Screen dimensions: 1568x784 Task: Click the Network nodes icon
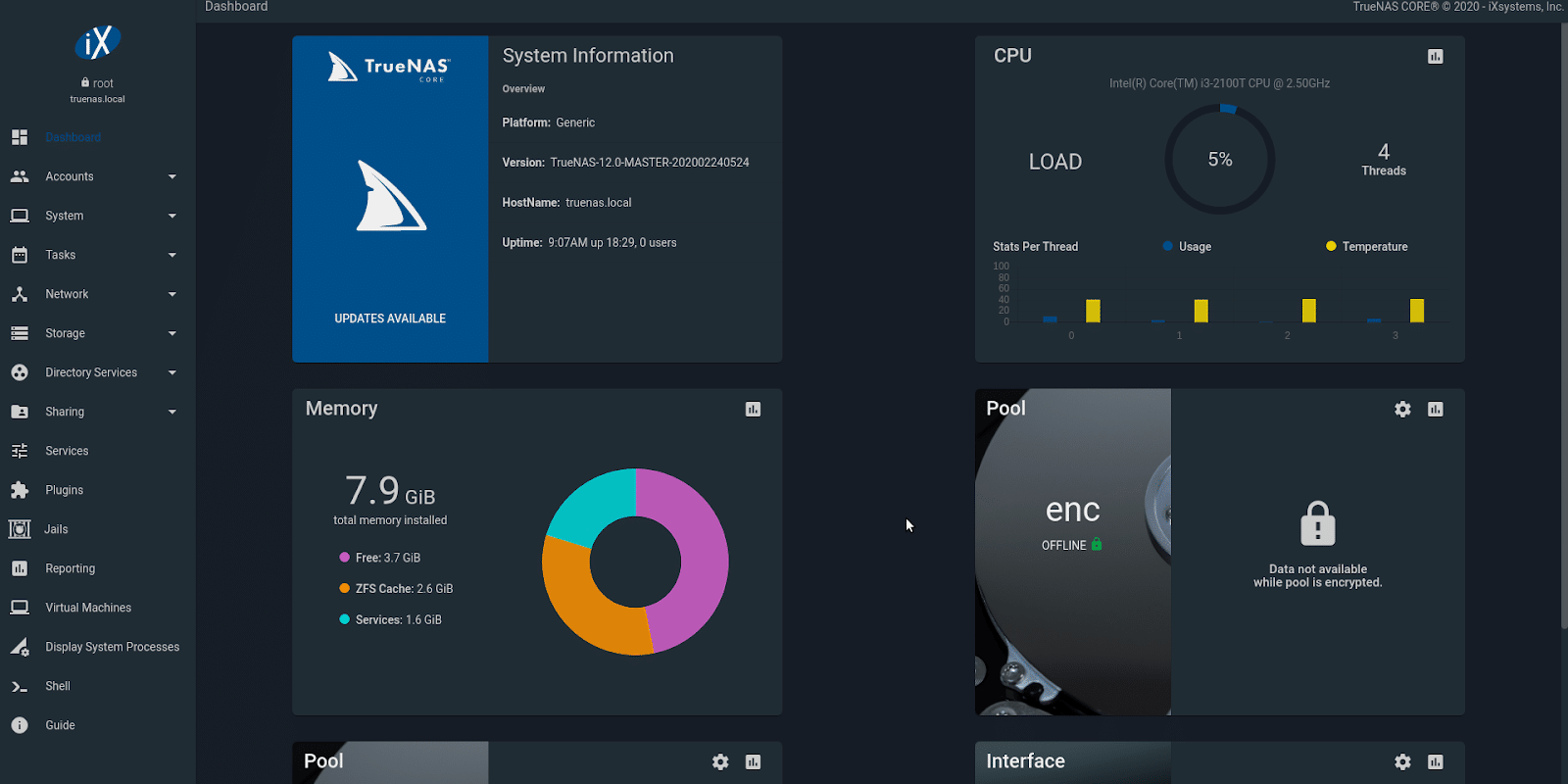tap(20, 294)
